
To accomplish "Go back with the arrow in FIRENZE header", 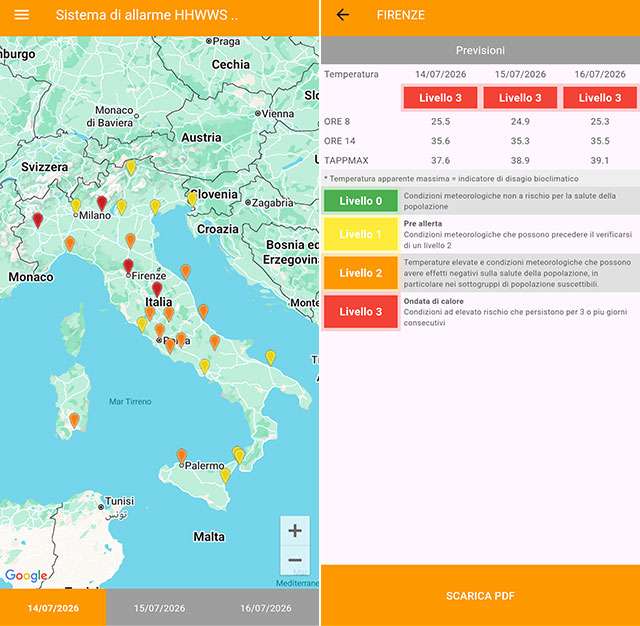I will [x=342, y=15].
